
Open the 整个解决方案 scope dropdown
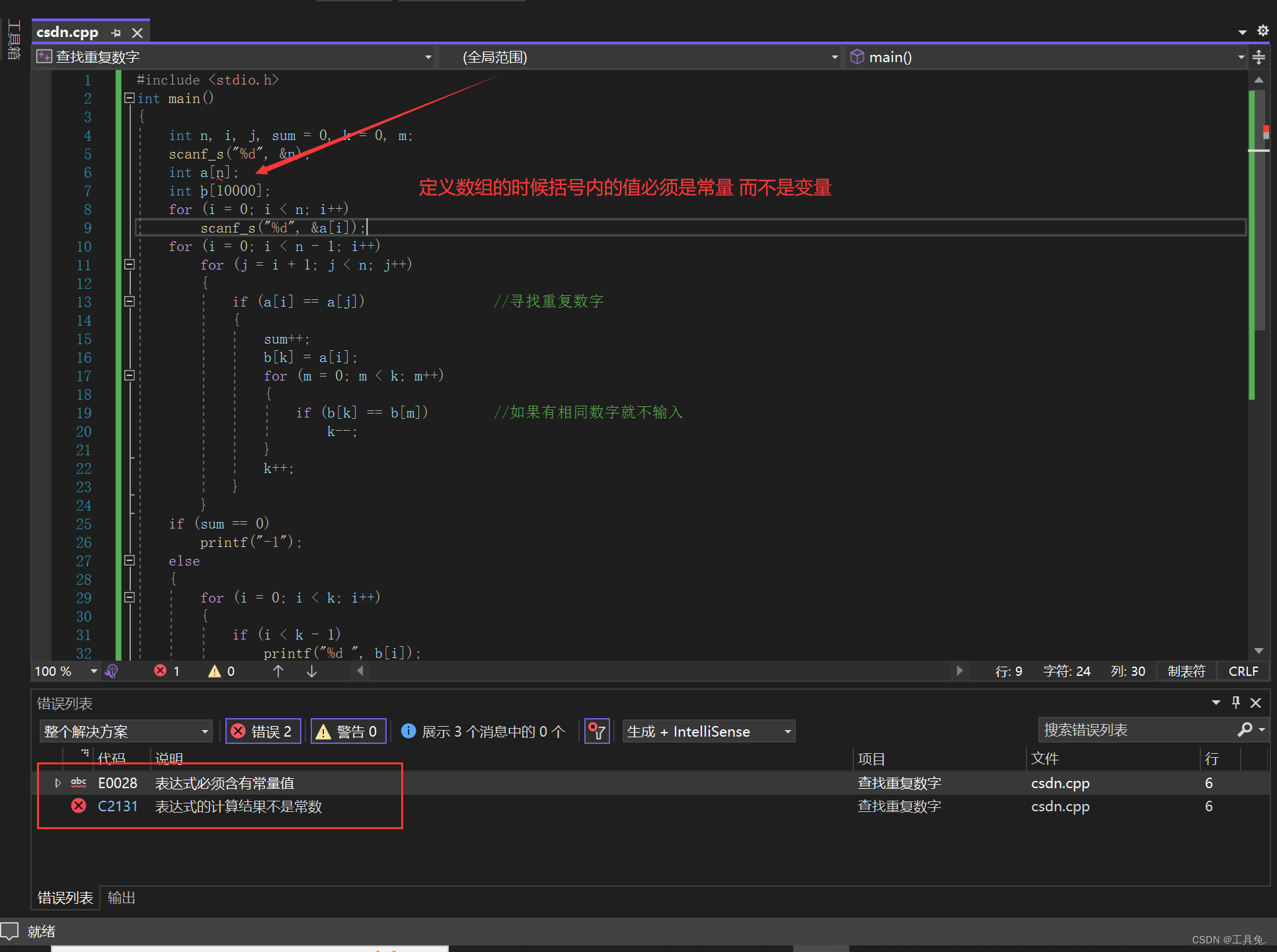tap(126, 731)
